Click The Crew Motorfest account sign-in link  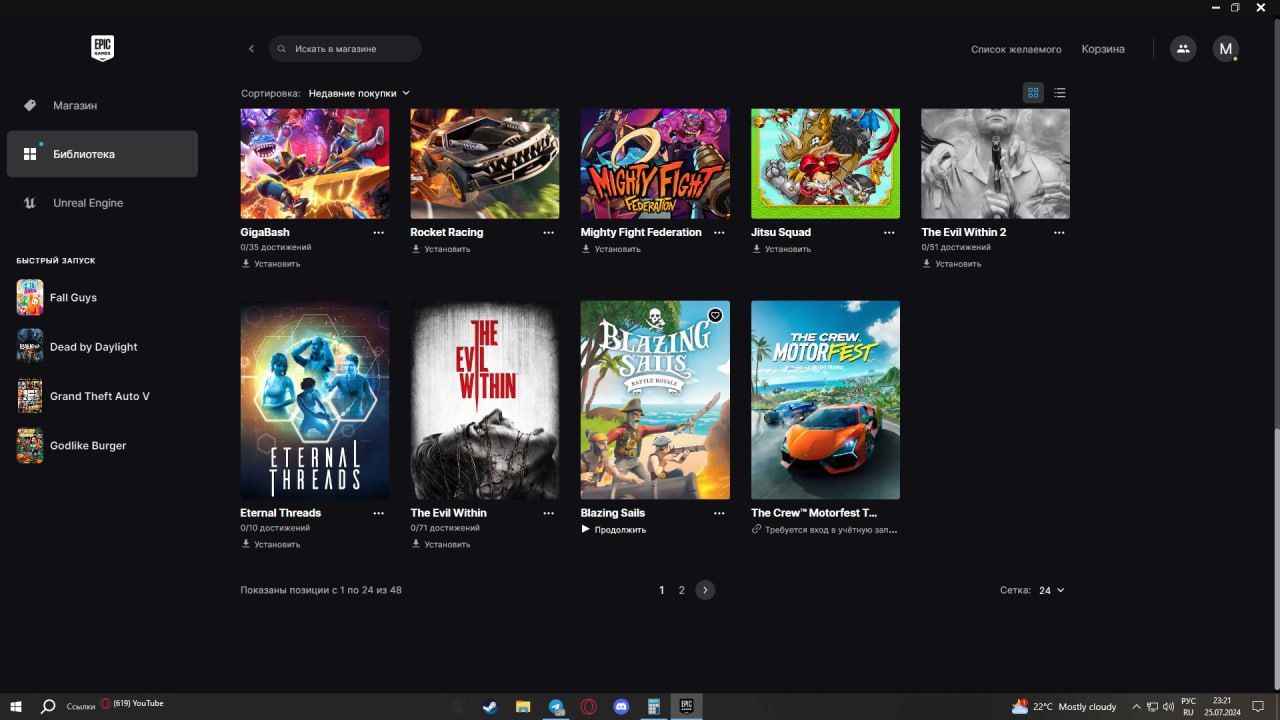[x=825, y=530]
